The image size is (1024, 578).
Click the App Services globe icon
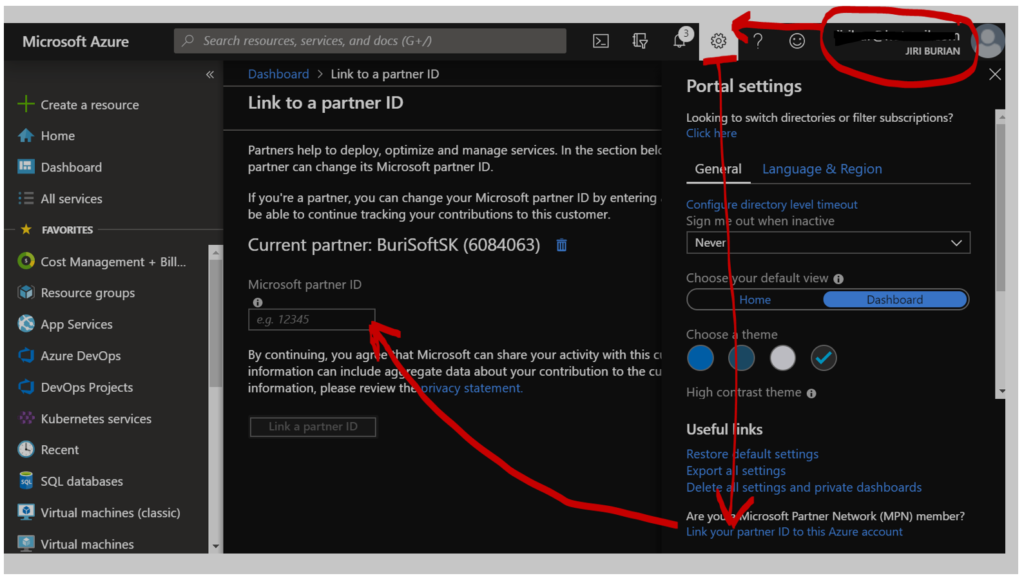tap(26, 323)
